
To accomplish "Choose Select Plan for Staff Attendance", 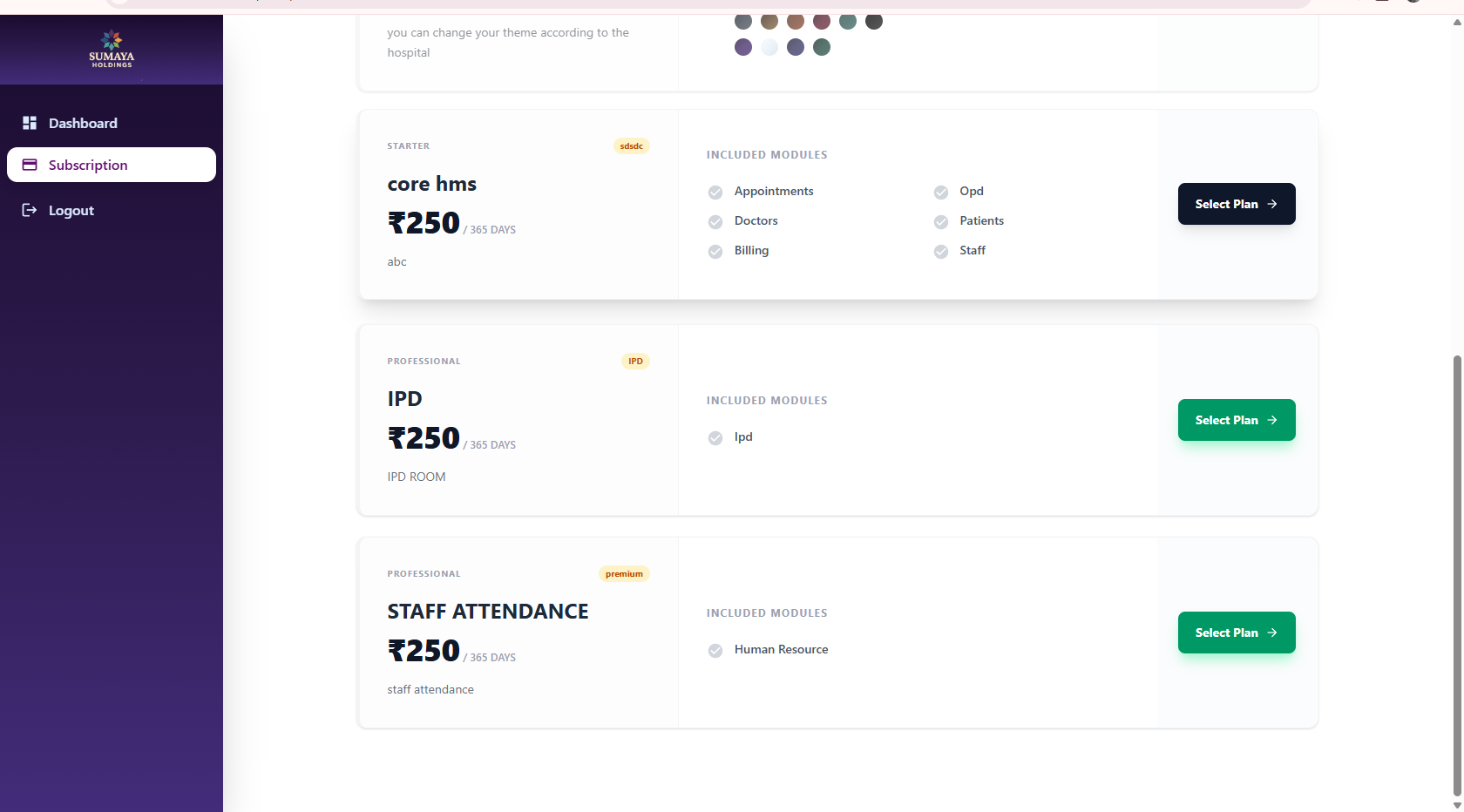I will point(1236,633).
